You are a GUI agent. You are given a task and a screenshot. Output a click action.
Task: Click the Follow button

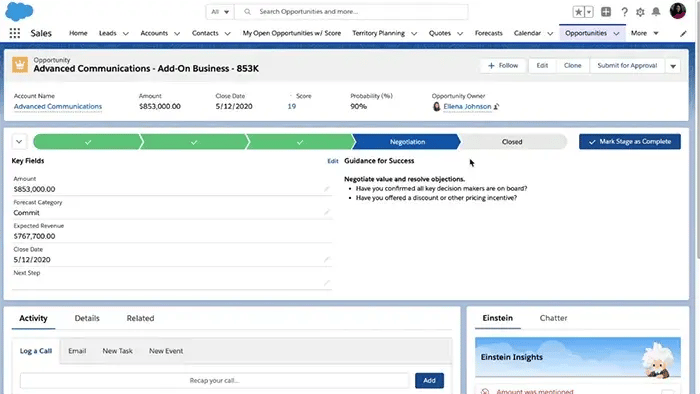point(503,66)
